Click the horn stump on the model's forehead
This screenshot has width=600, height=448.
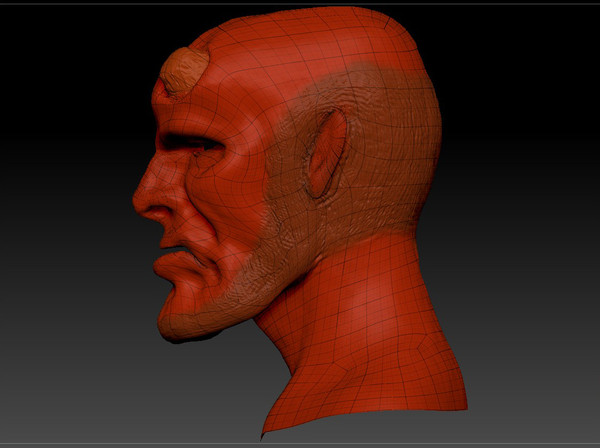point(184,71)
